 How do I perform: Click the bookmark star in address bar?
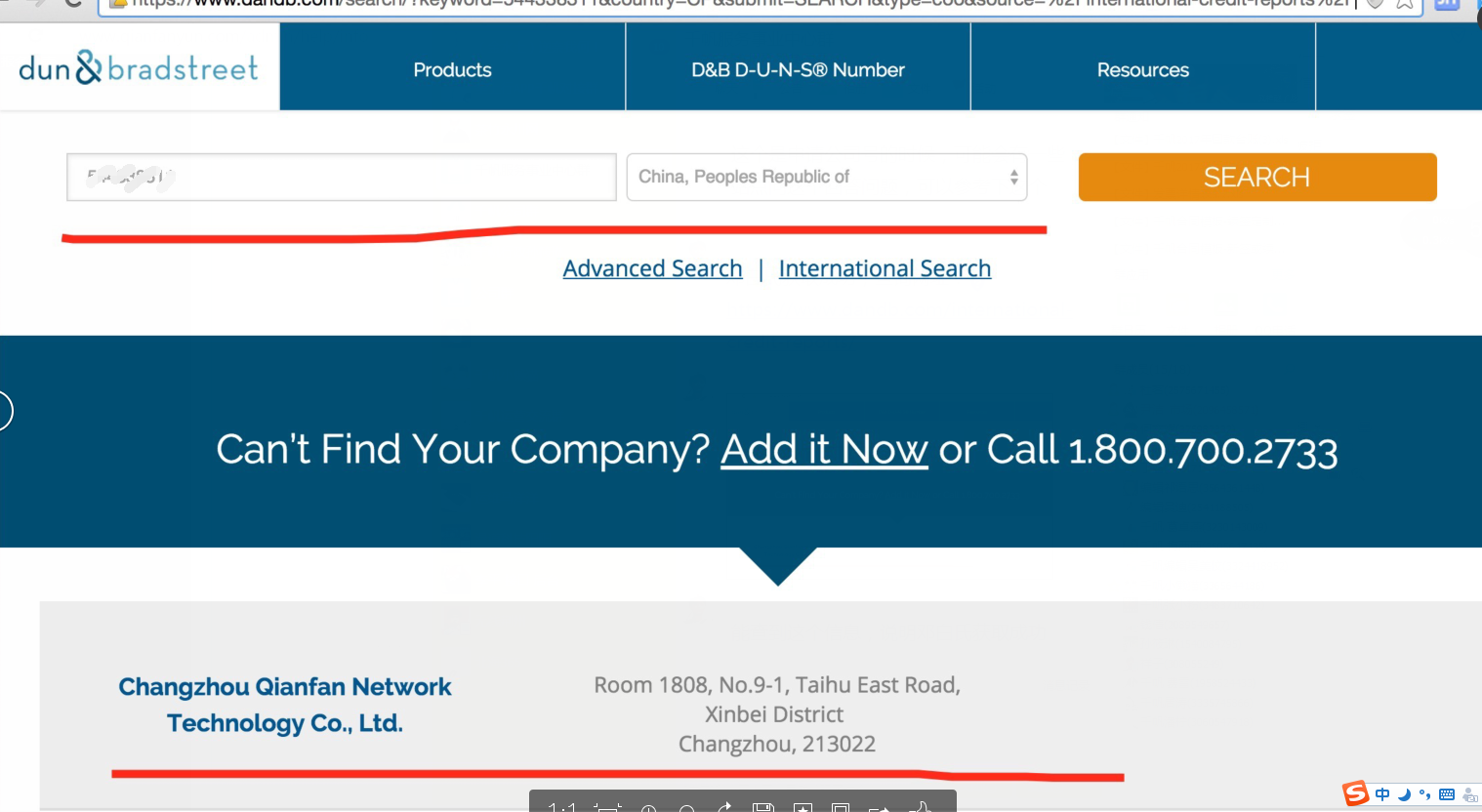pyautogui.click(x=1404, y=4)
